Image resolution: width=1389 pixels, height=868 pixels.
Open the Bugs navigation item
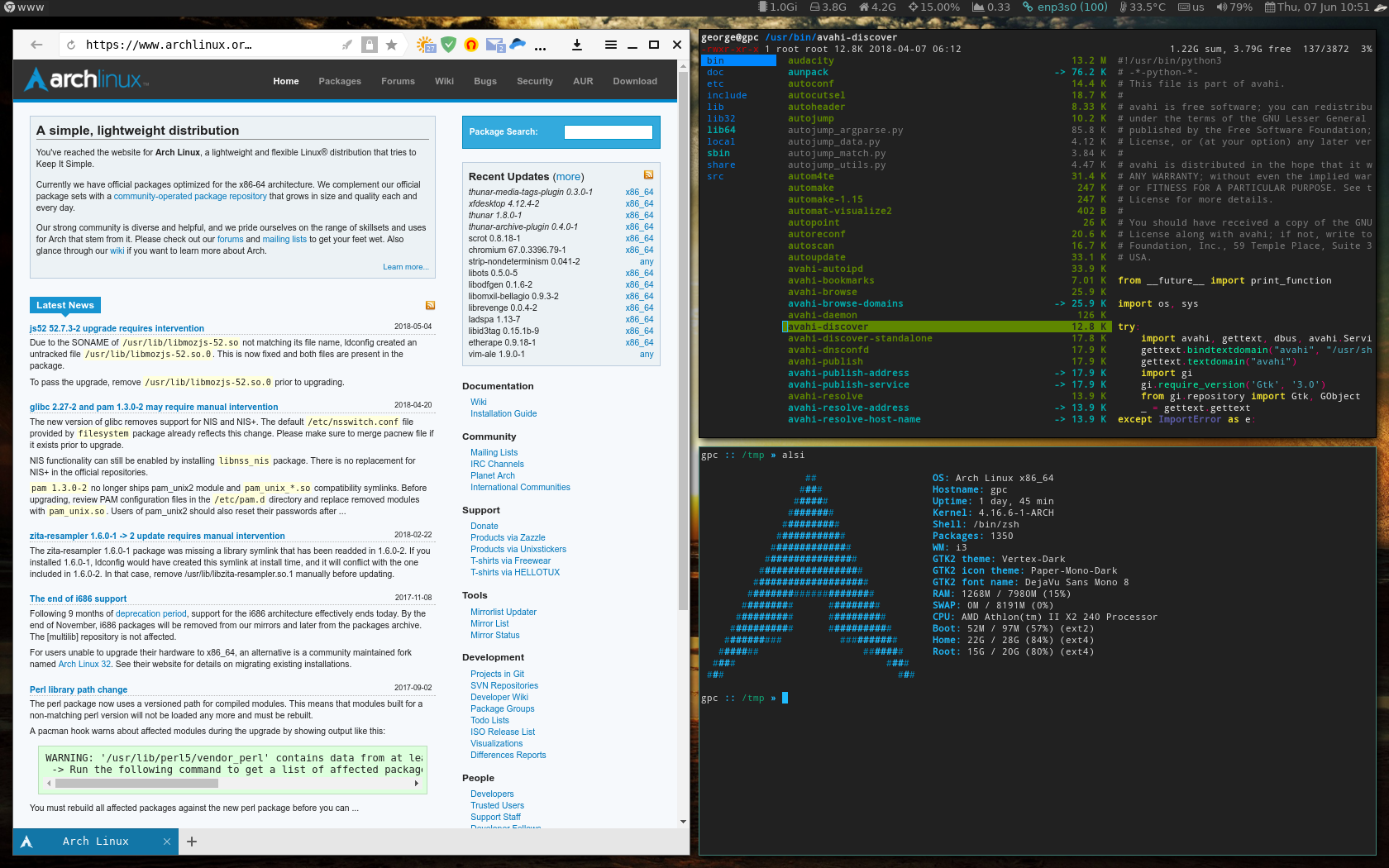485,81
